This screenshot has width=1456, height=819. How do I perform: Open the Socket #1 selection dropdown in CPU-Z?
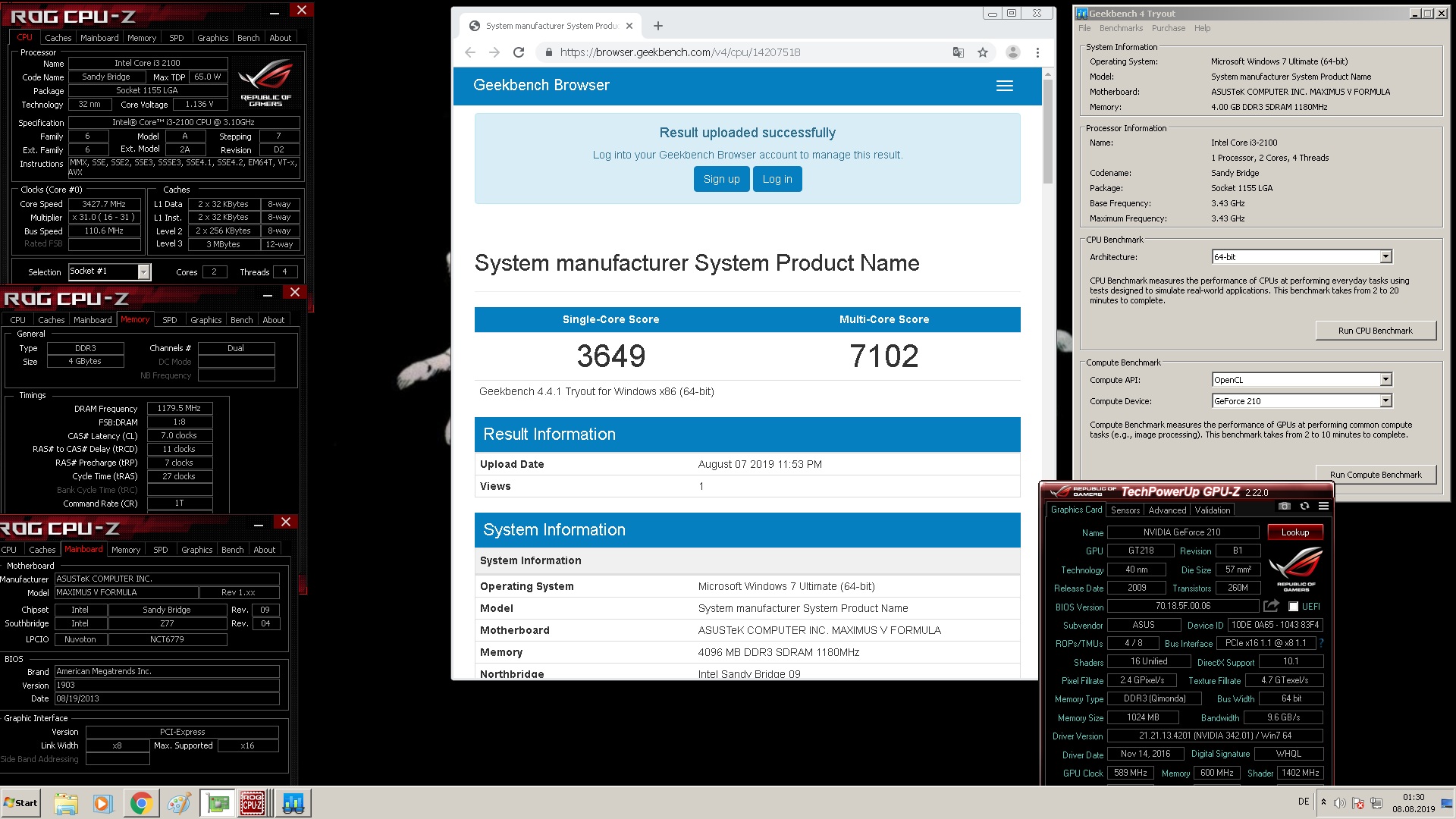pyautogui.click(x=143, y=271)
